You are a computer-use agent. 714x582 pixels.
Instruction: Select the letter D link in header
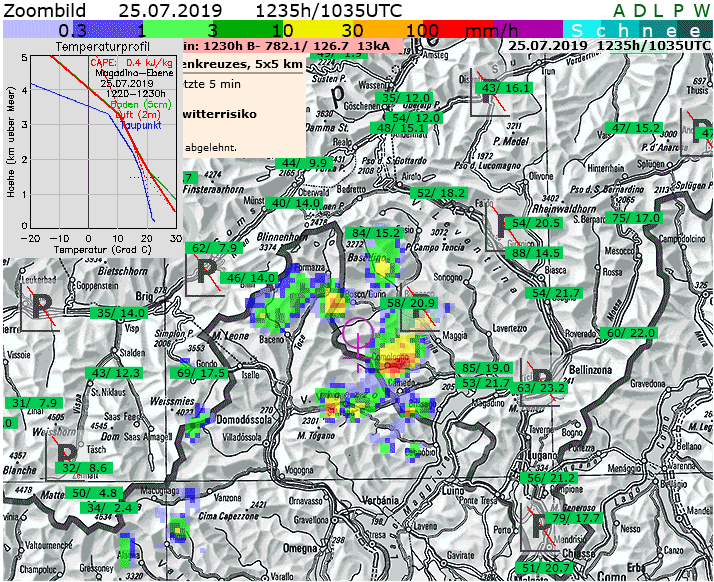(x=640, y=11)
